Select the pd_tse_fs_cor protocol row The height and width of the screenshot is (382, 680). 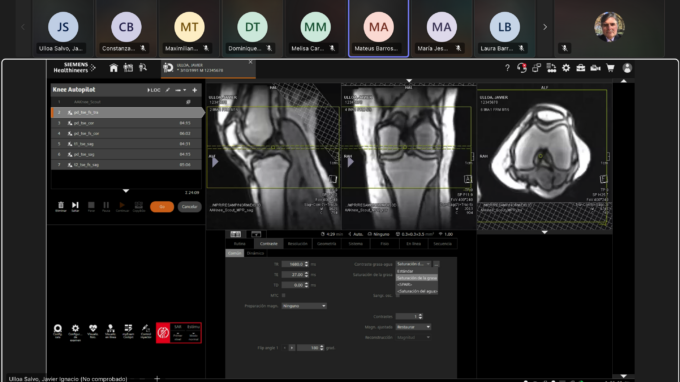click(x=126, y=134)
